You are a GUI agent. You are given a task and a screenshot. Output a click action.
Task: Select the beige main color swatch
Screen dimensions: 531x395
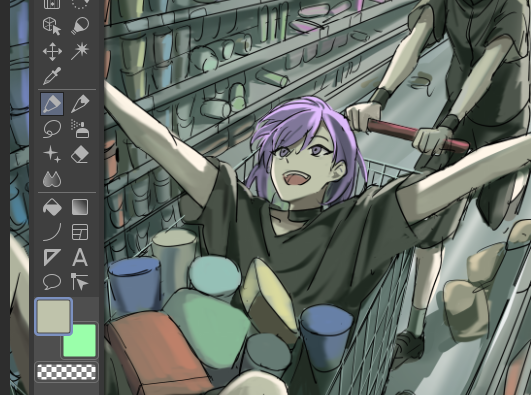click(x=54, y=317)
